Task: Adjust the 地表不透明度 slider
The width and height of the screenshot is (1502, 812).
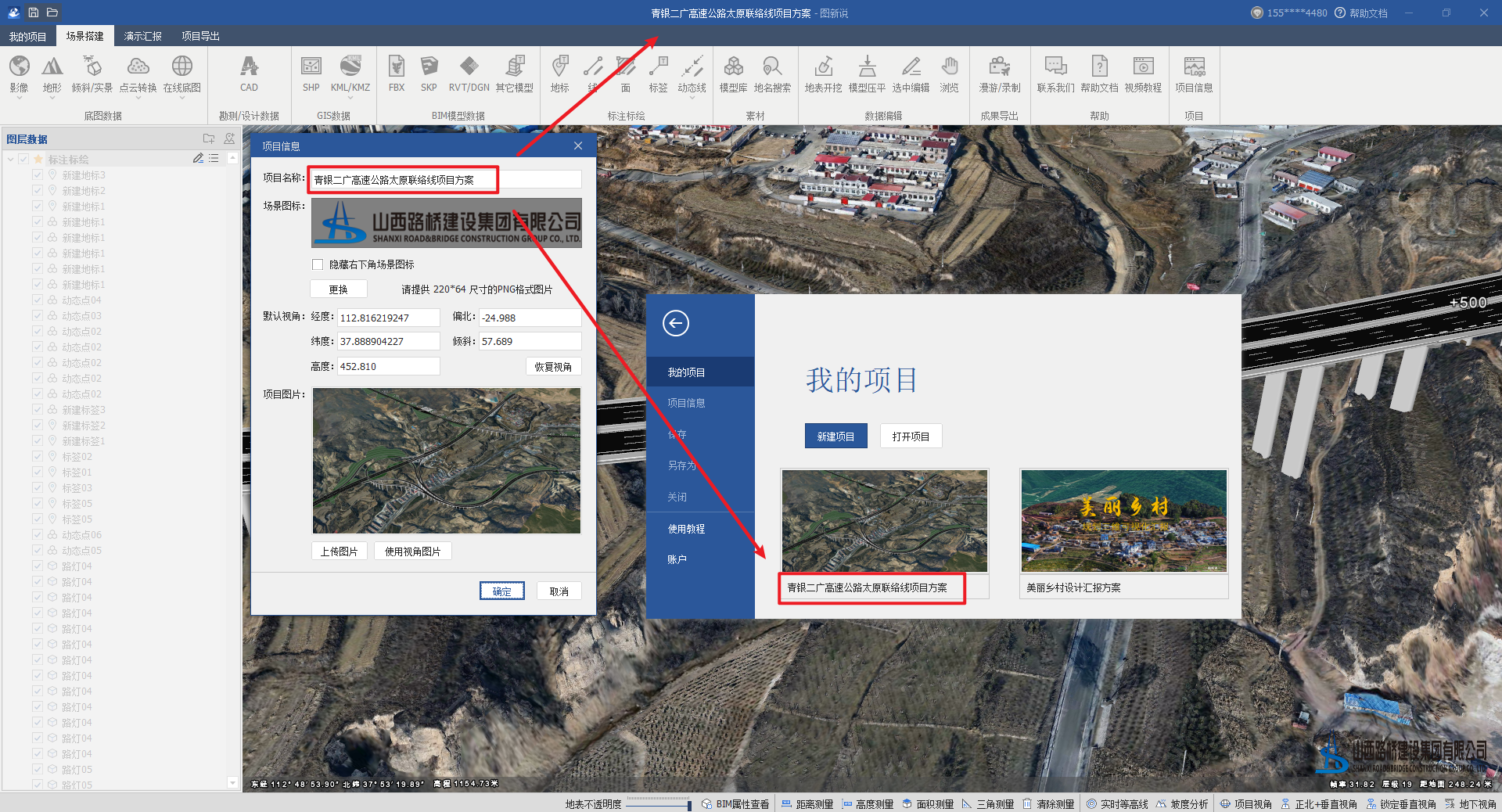Action: point(688,805)
